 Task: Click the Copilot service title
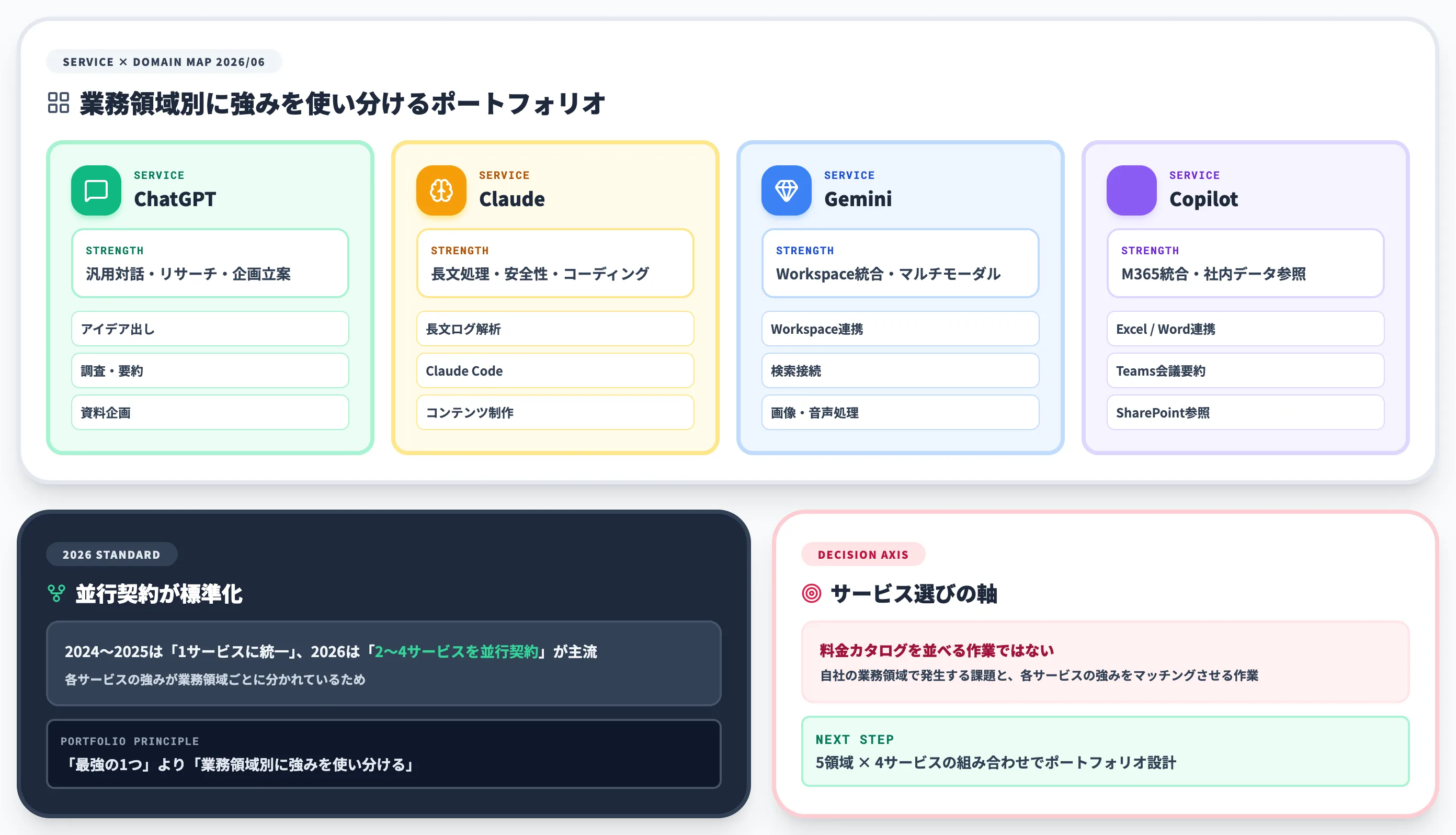1203,199
